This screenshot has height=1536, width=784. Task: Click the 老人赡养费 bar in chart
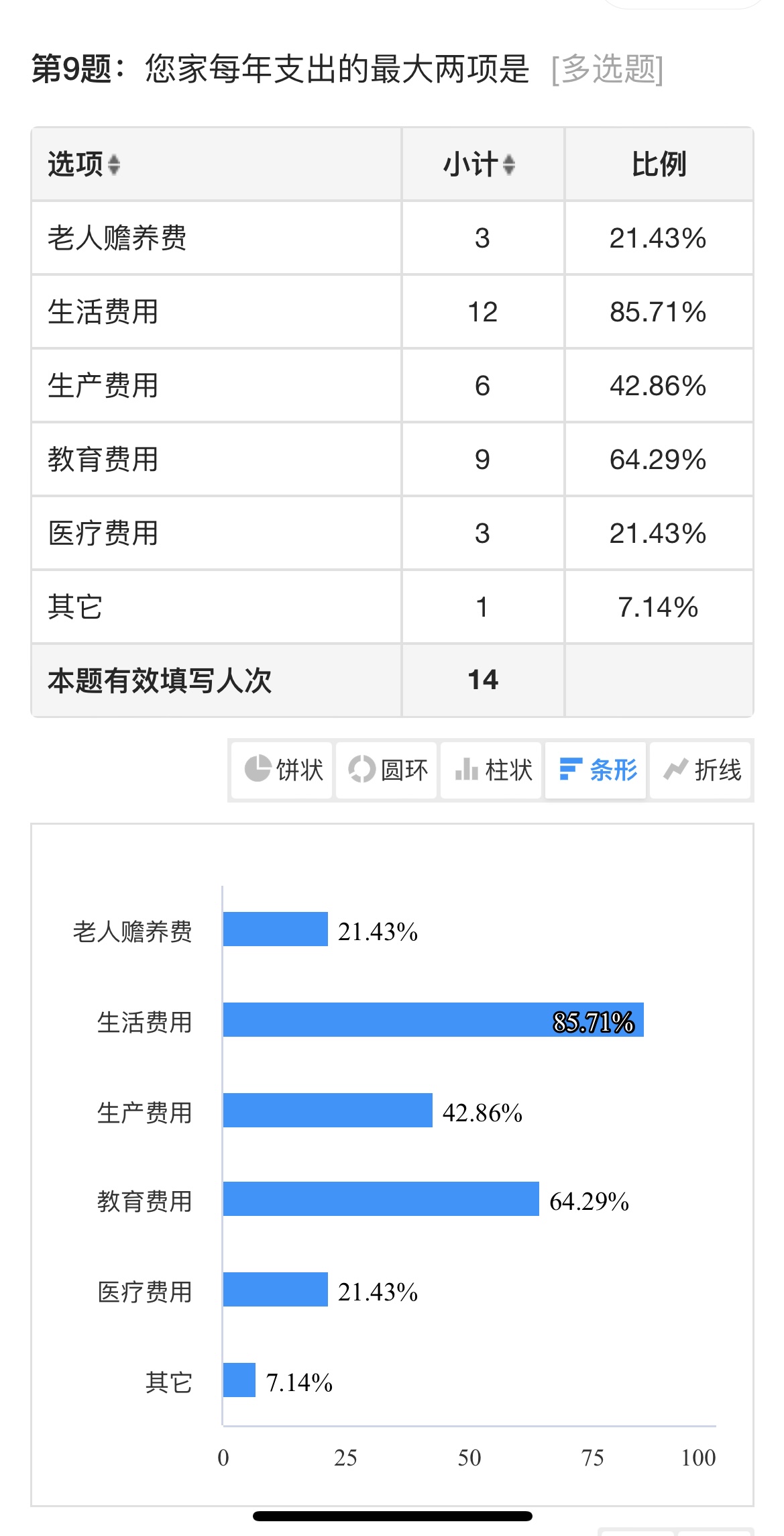click(275, 929)
